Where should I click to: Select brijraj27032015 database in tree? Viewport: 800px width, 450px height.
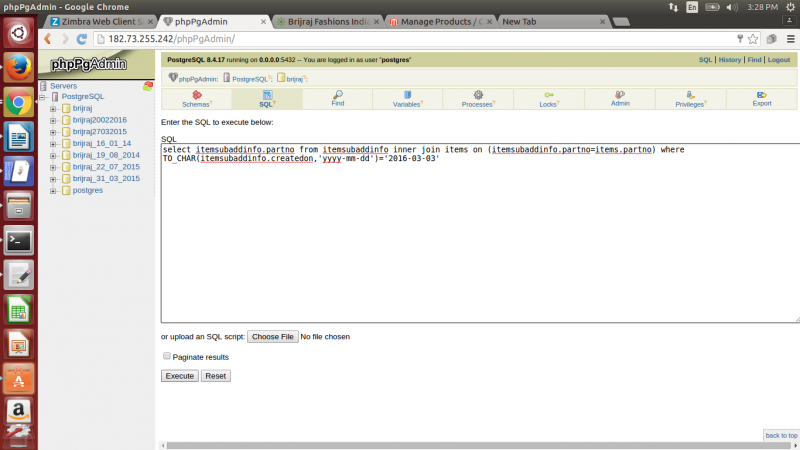99,132
